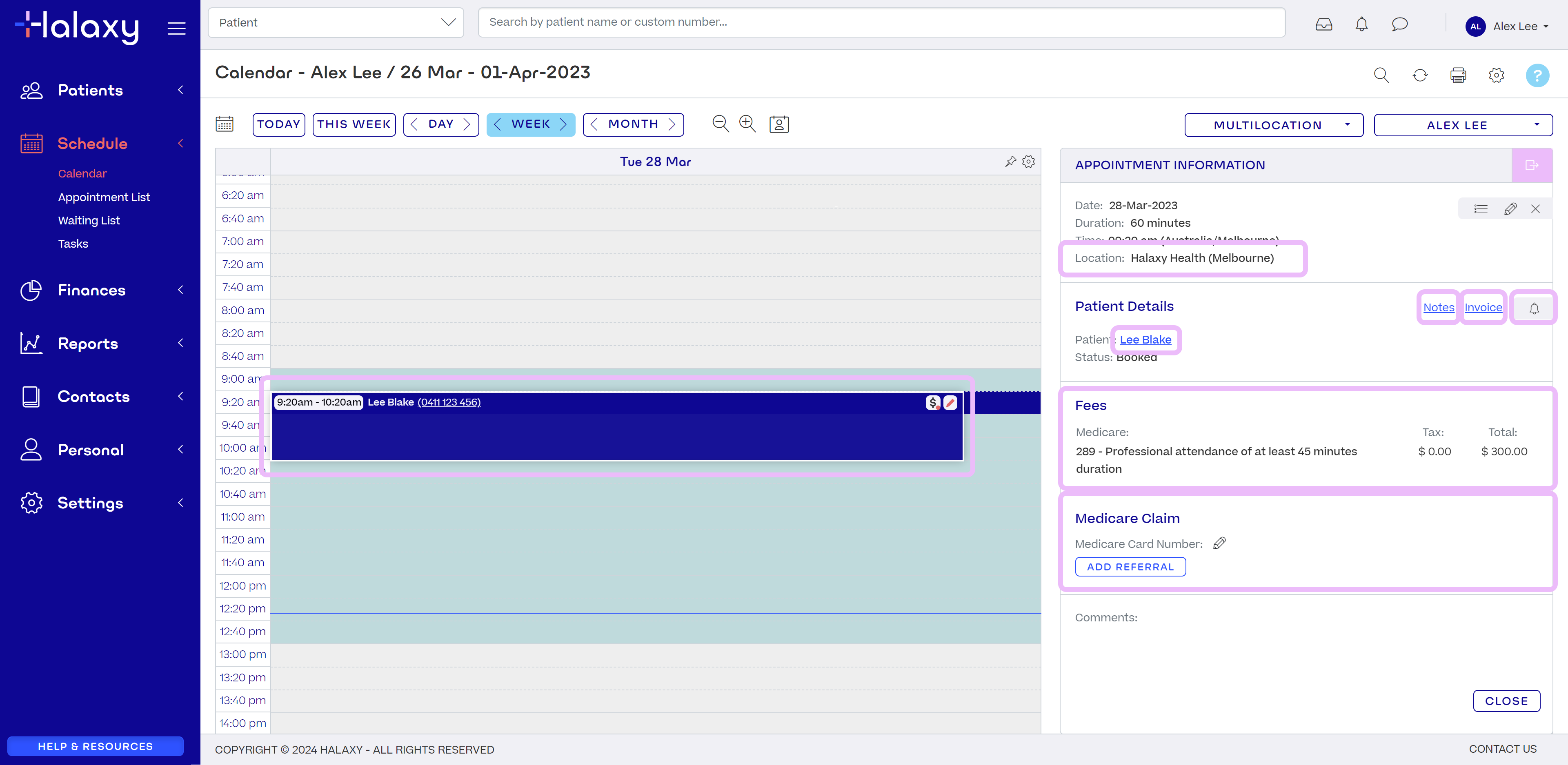Open the Invoice link
This screenshot has width=1568, height=765.
1483,307
